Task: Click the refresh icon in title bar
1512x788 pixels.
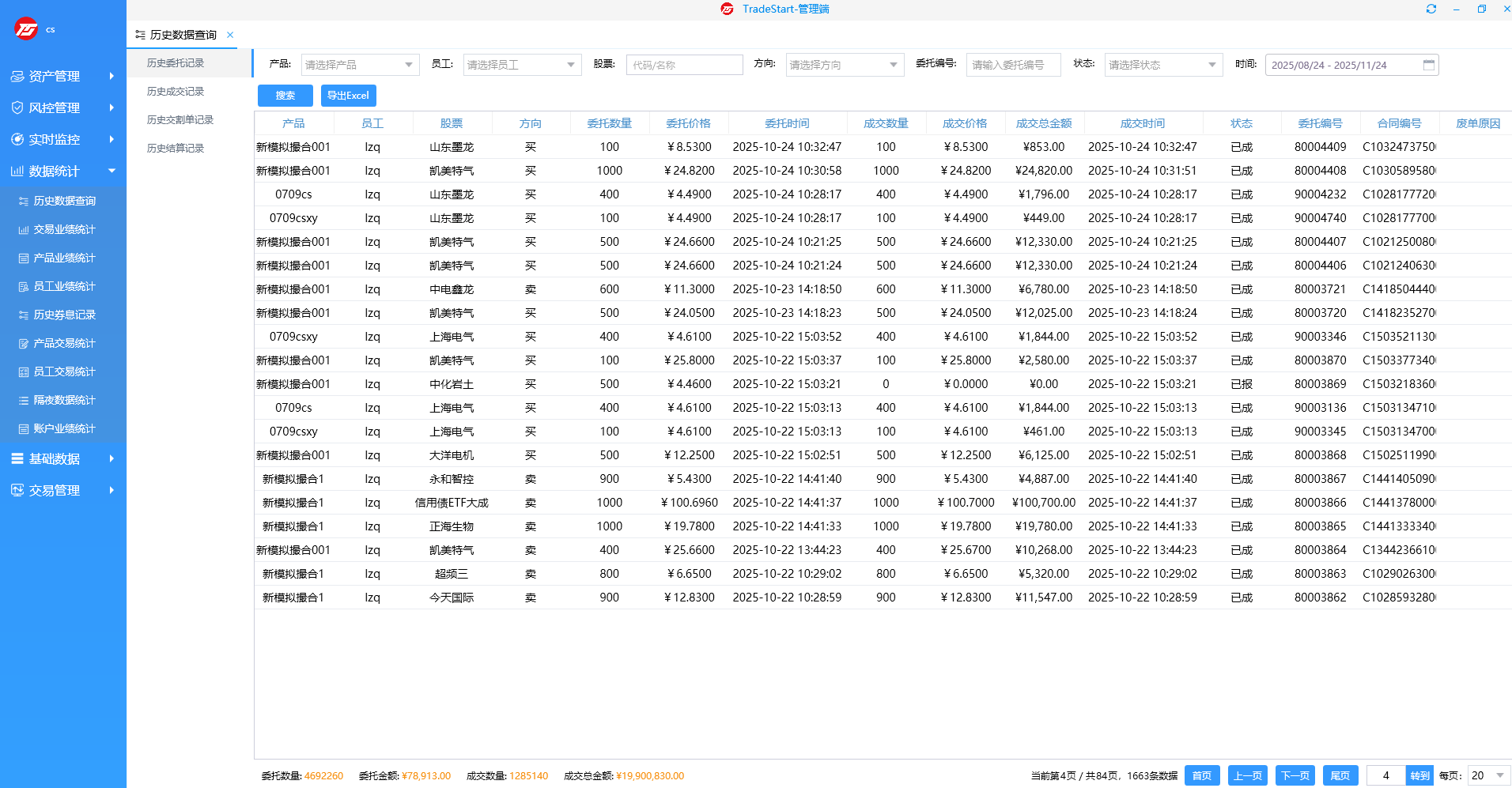Action: click(1431, 9)
